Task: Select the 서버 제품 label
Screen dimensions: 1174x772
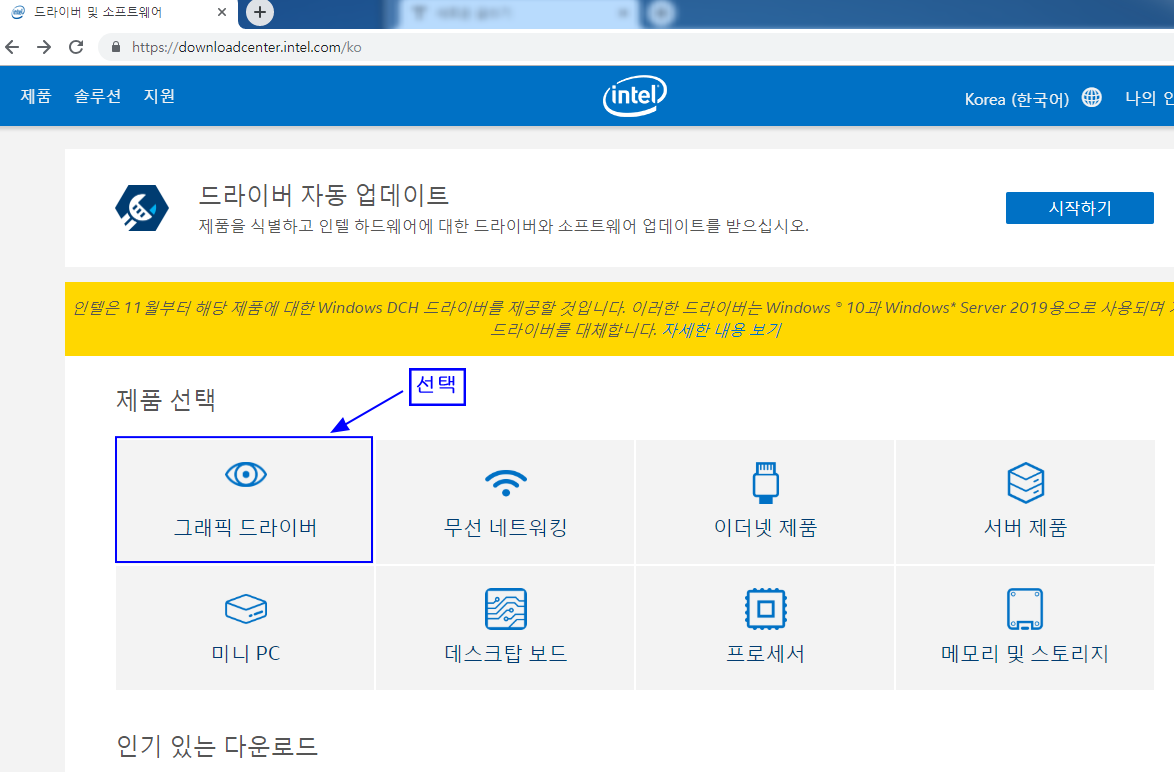Action: 1025,527
